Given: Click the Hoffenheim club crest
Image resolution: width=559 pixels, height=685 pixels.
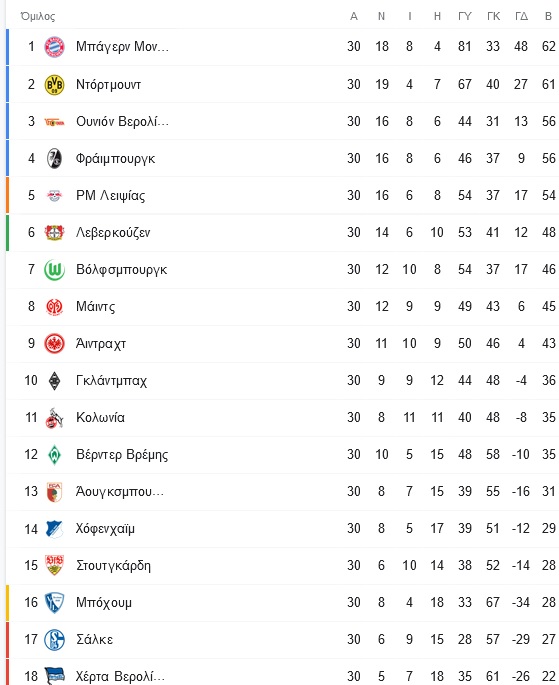Looking at the screenshot, I should pos(55,529).
